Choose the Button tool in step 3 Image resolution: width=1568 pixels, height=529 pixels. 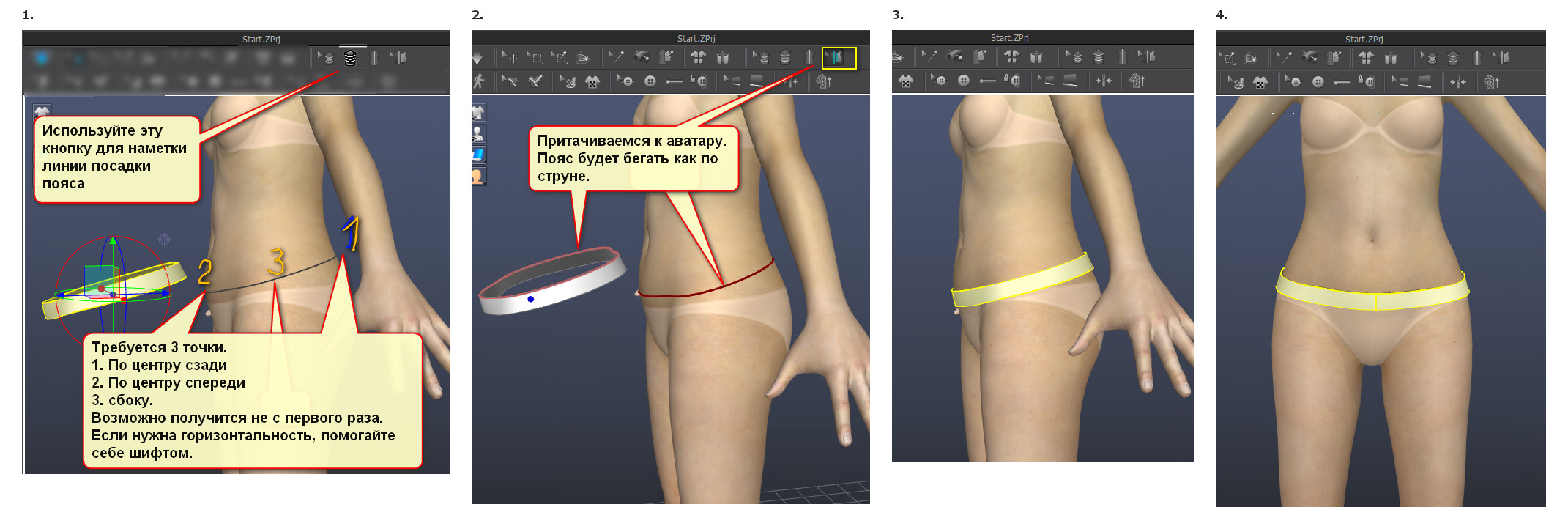coord(964,81)
